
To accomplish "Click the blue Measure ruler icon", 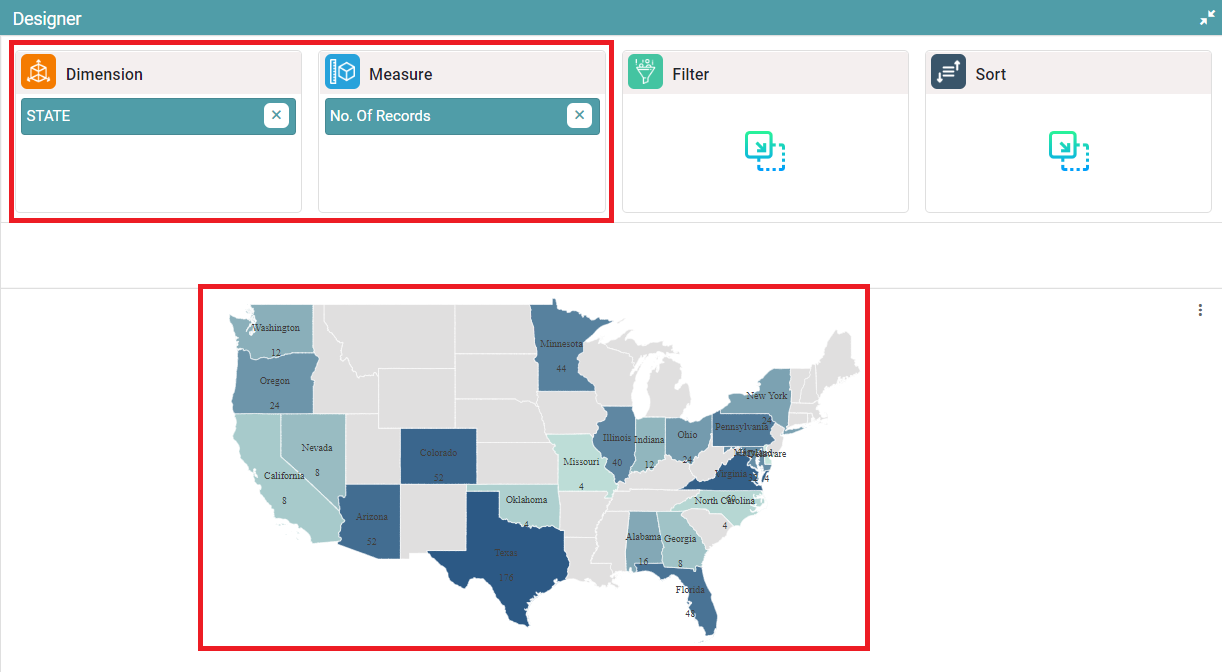I will pyautogui.click(x=342, y=73).
